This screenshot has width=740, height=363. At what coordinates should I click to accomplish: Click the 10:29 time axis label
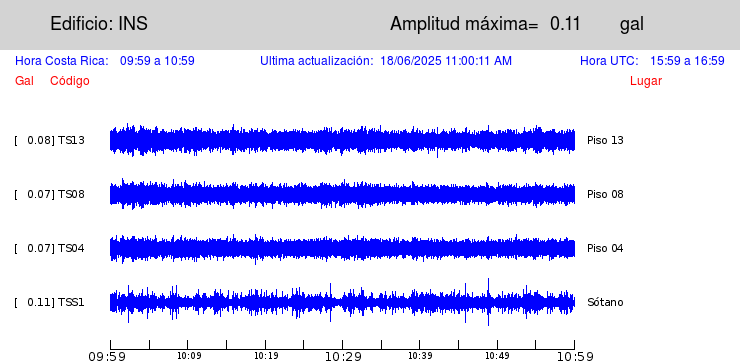[x=344, y=356]
